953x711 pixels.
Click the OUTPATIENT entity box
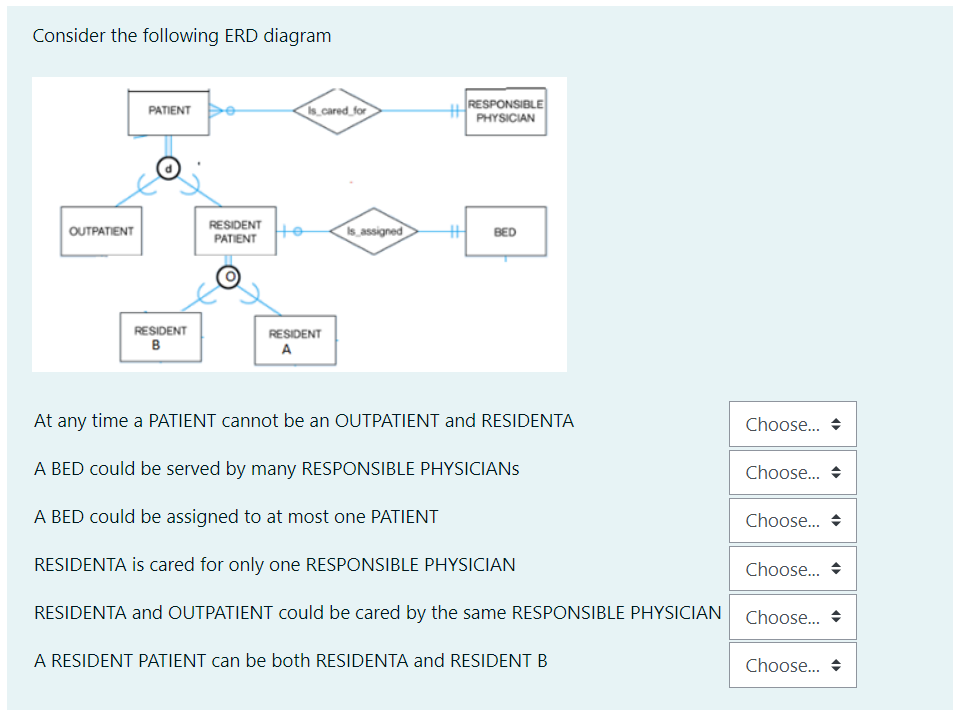tap(100, 231)
